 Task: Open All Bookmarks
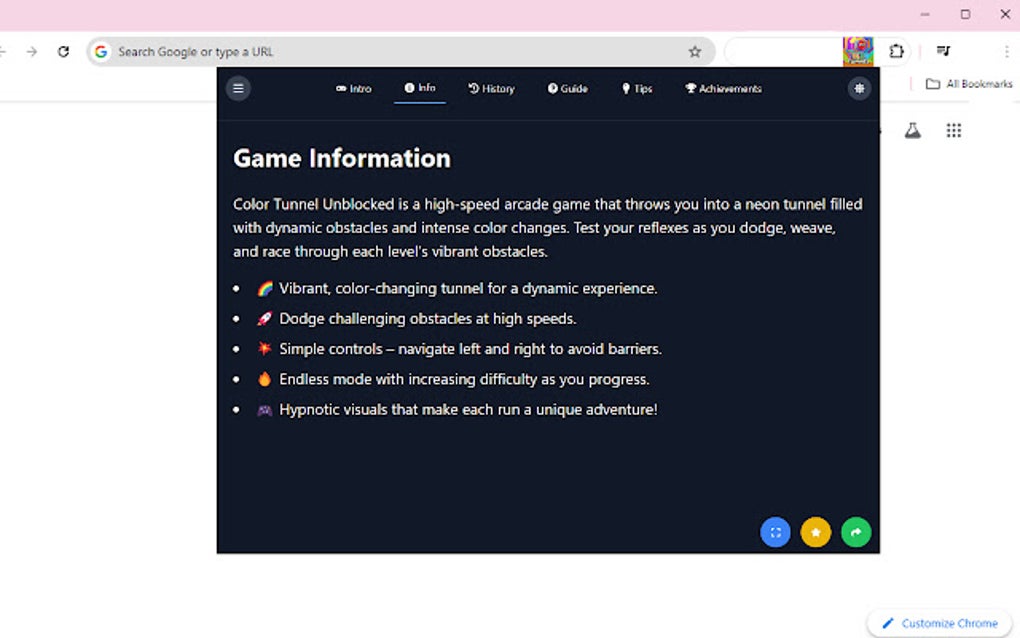pyautogui.click(x=965, y=84)
